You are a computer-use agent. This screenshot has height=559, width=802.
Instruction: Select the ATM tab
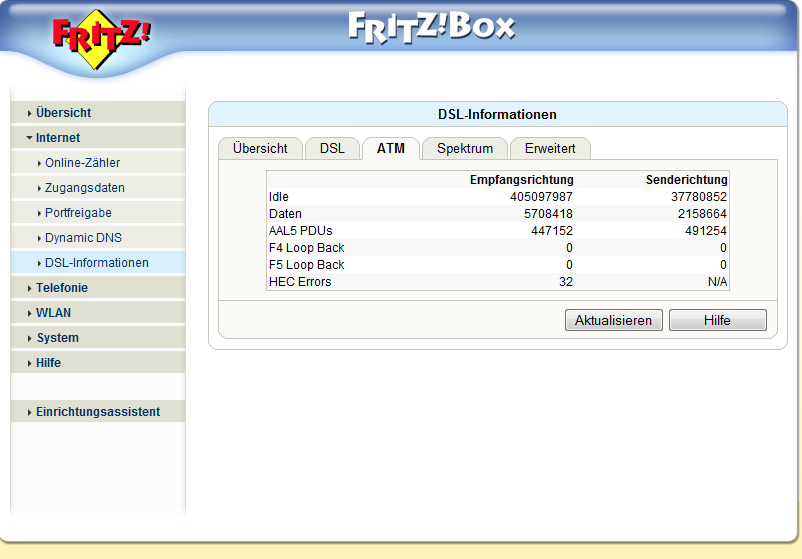[x=391, y=149]
